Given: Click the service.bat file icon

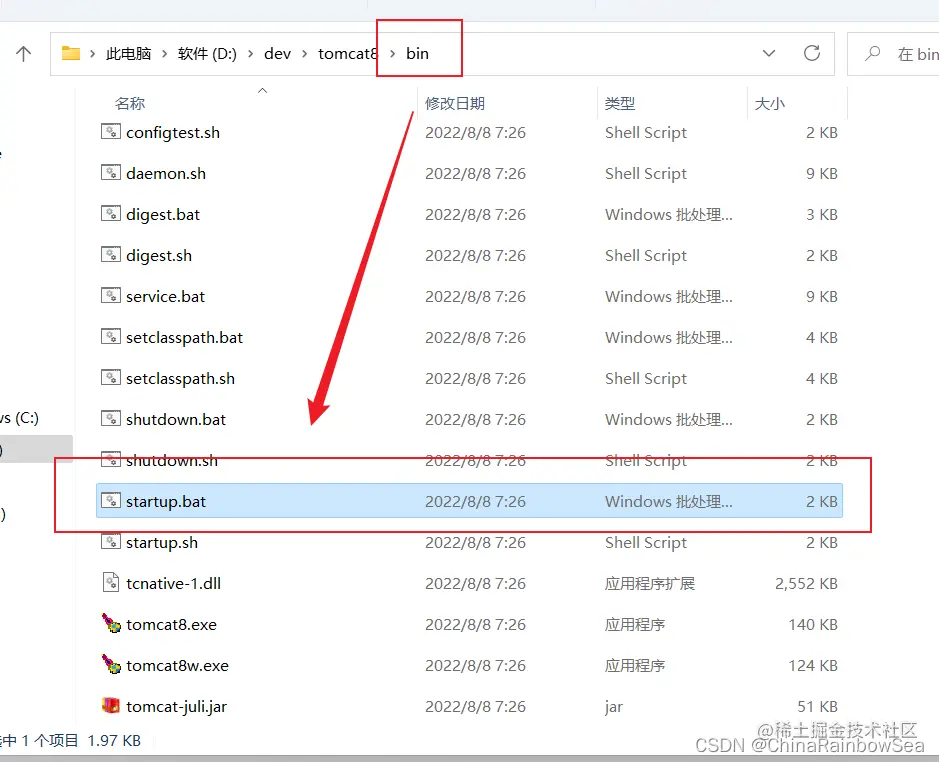Looking at the screenshot, I should 110,296.
